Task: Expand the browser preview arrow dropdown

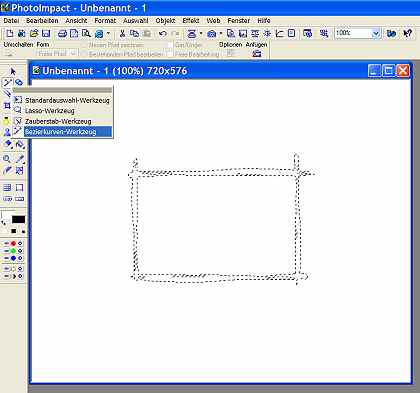Action: point(108,33)
